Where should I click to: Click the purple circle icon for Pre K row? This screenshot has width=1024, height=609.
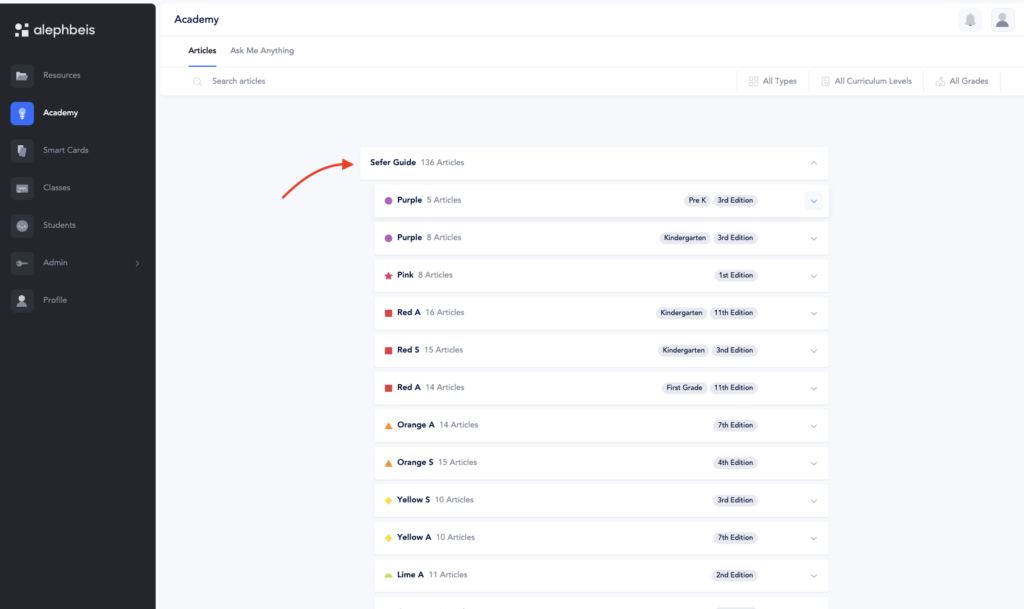[388, 201]
